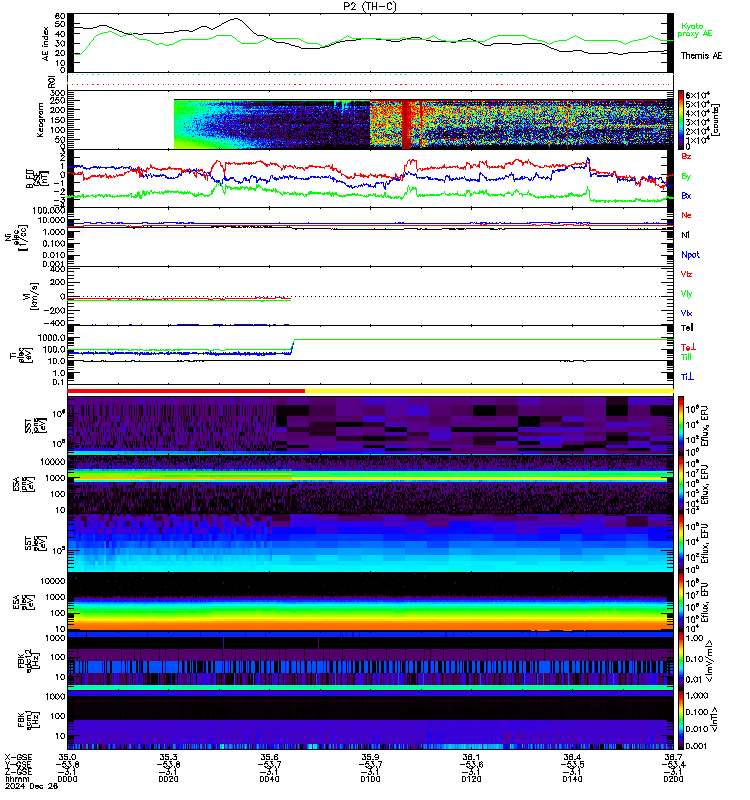750x800 pixels.
Task: Select the Kyoto proxy AE legend label
Action: [x=694, y=30]
